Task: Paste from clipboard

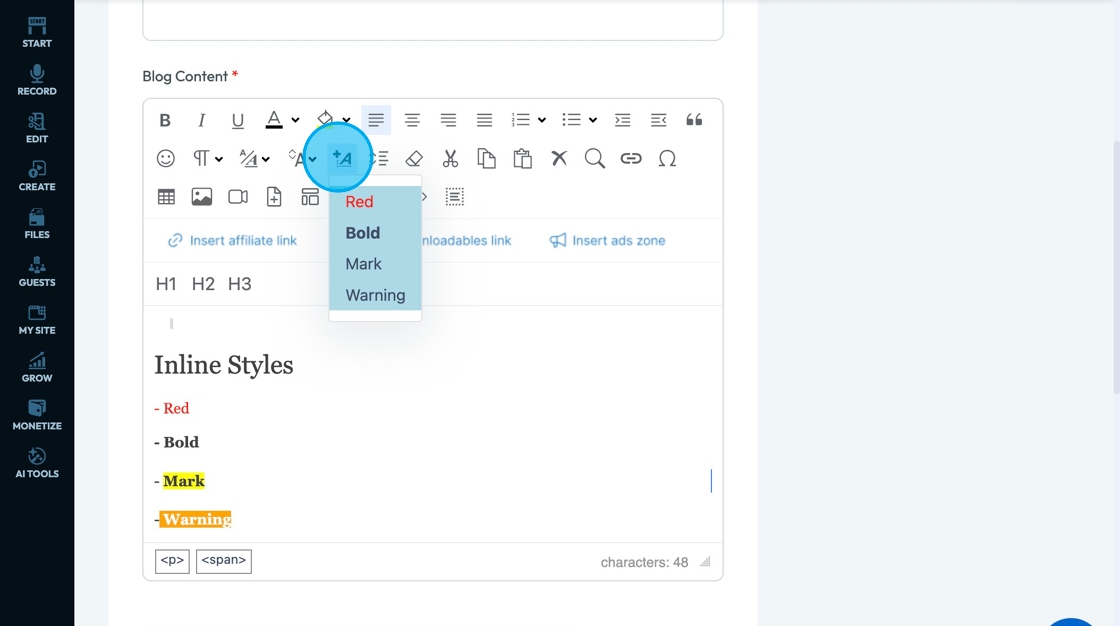Action: click(x=523, y=159)
